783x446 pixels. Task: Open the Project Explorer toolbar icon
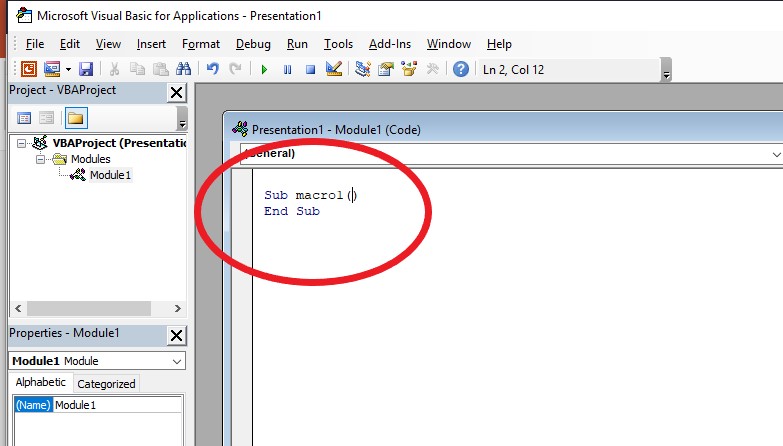[363, 69]
